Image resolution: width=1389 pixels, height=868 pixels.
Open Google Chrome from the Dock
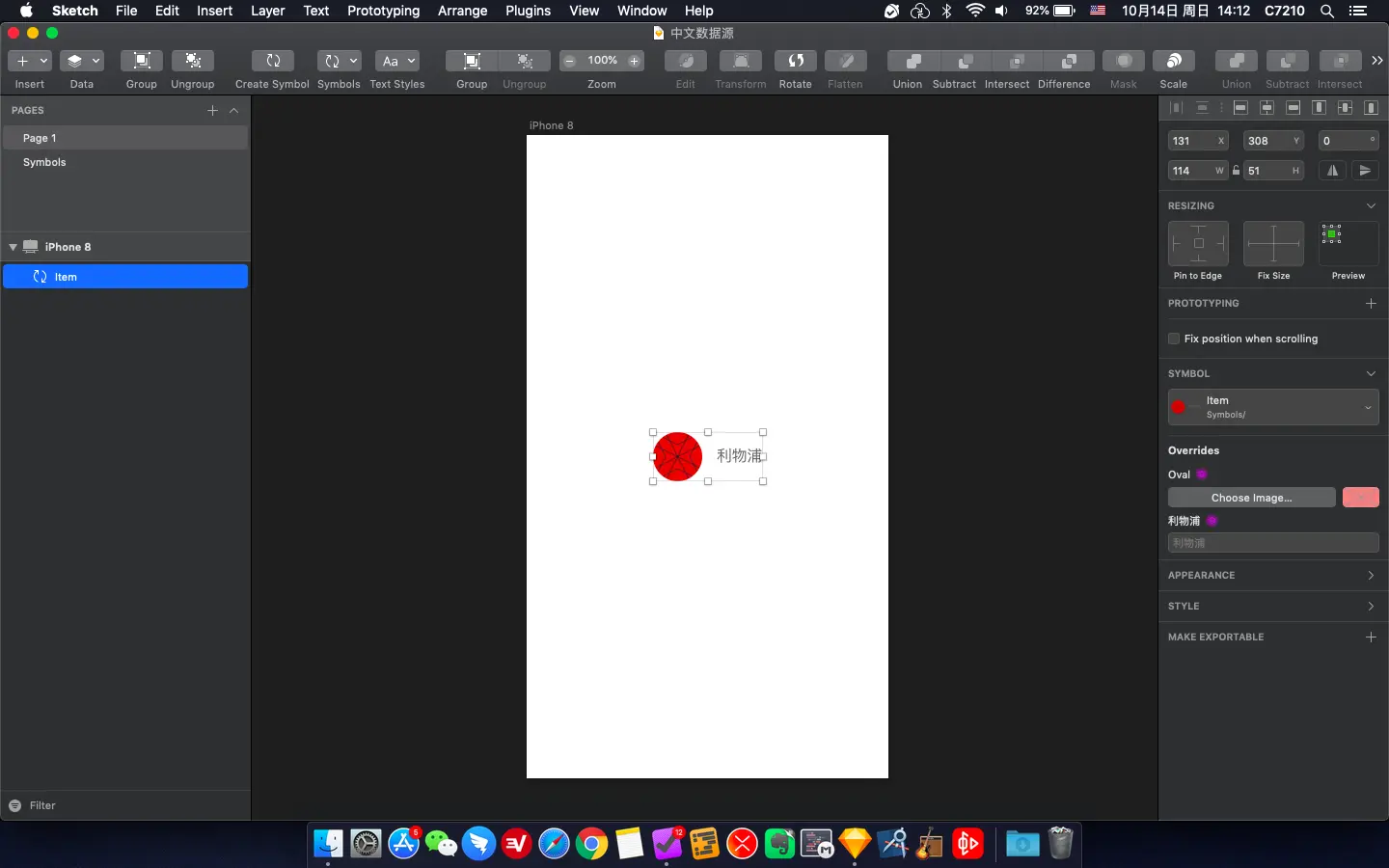[591, 844]
